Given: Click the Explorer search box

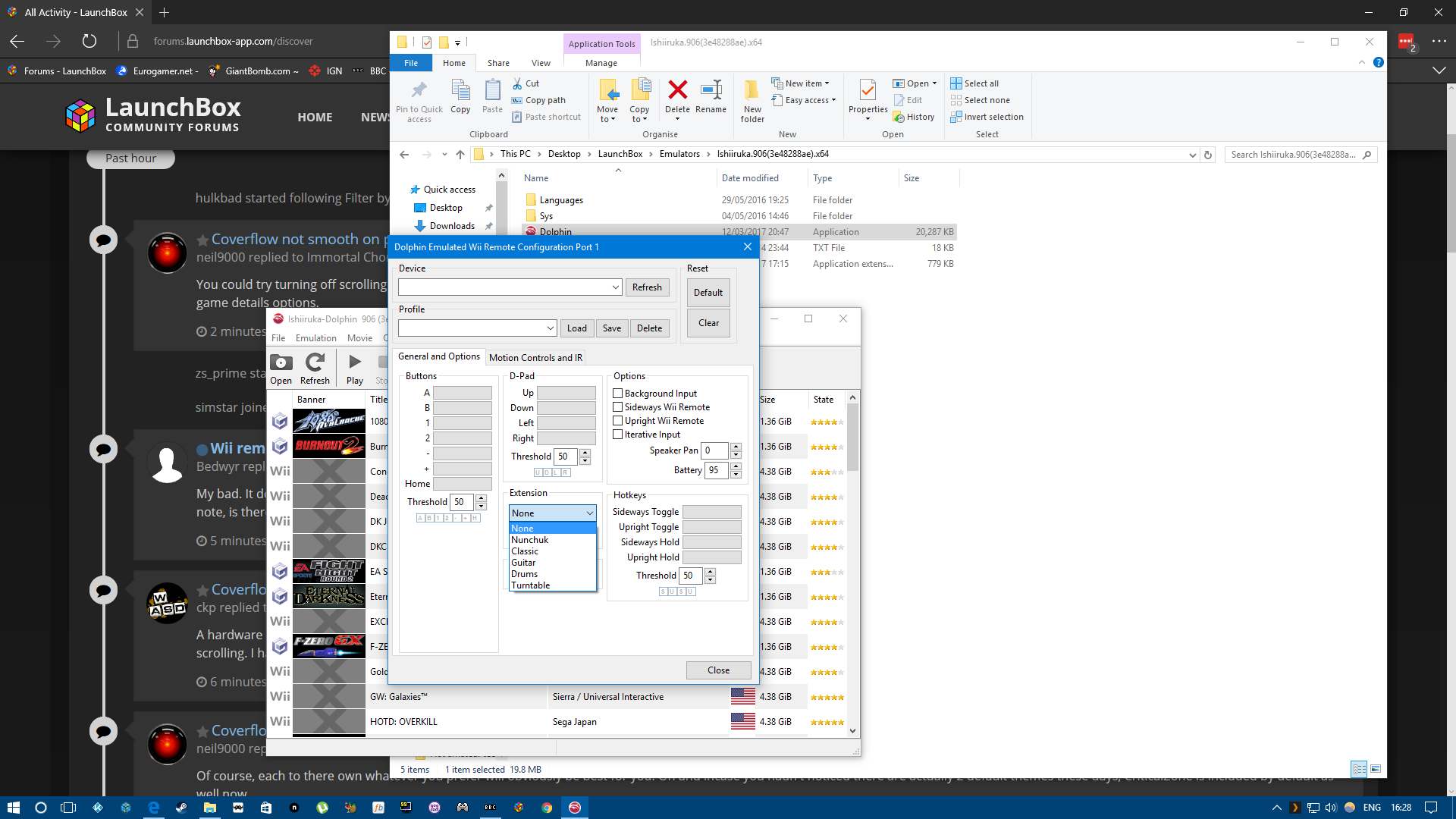Looking at the screenshot, I should click(1300, 155).
